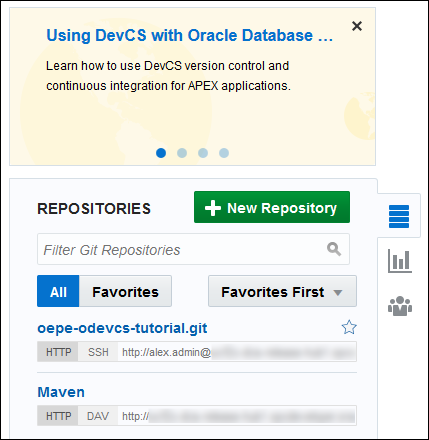Image resolution: width=429 pixels, height=440 pixels.
Task: Select DAV for Maven repository
Action: [x=98, y=416]
